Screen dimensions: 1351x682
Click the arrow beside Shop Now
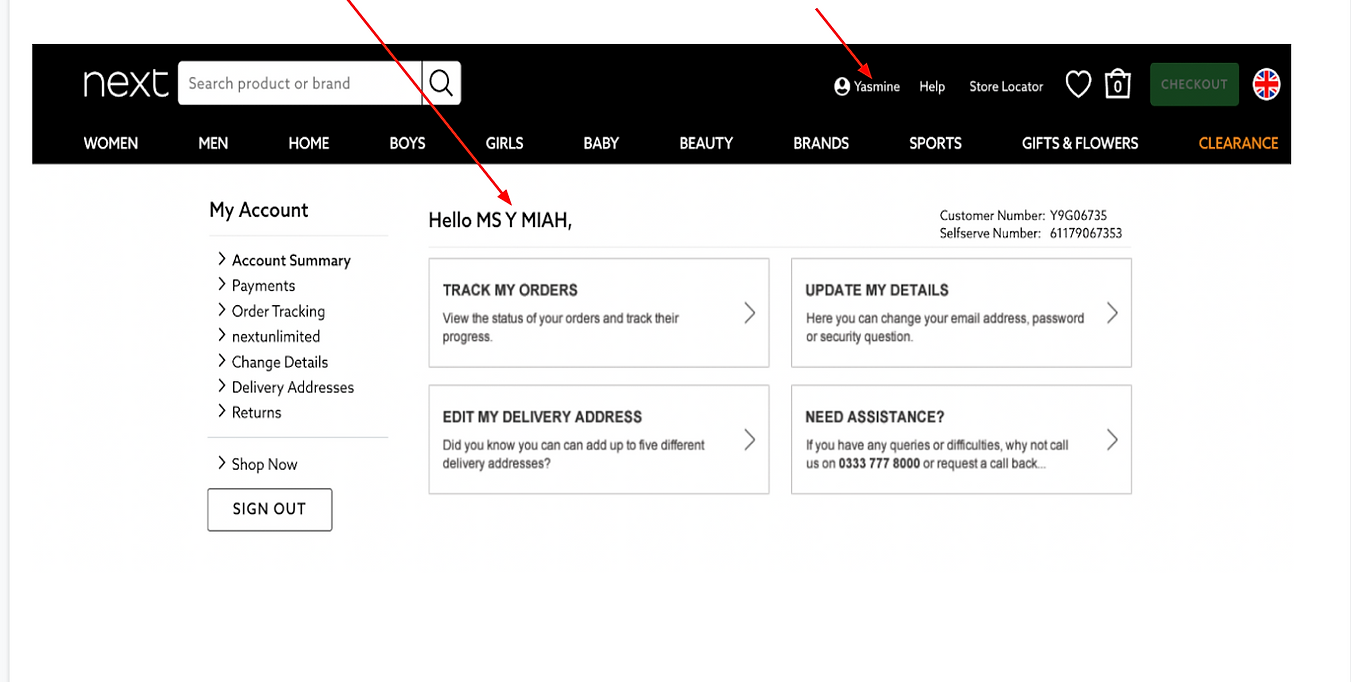point(222,463)
